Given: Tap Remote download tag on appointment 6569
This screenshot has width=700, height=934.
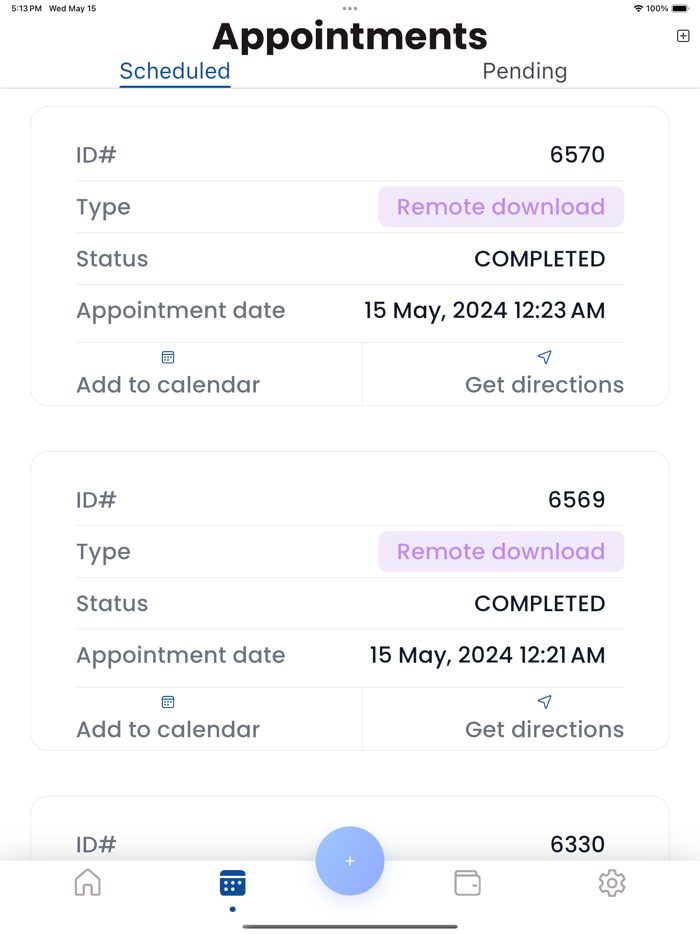Looking at the screenshot, I should point(501,552).
